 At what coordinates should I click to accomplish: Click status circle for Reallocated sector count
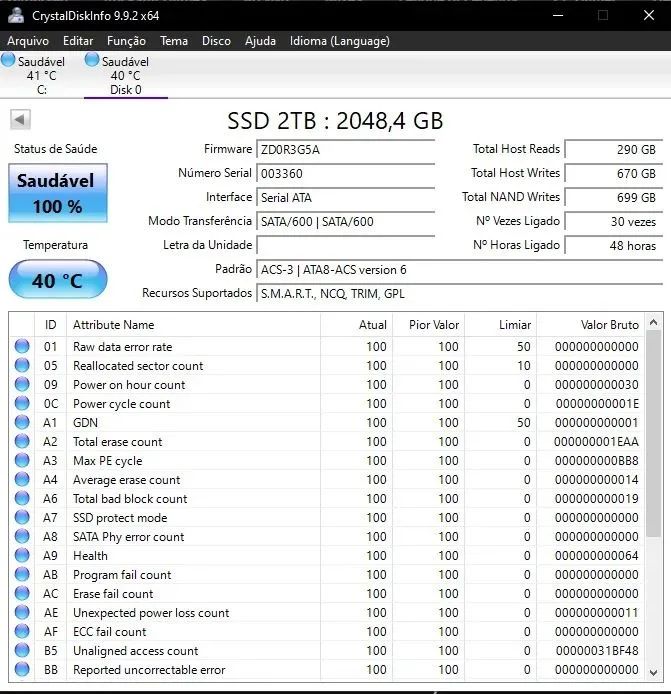(x=22, y=365)
